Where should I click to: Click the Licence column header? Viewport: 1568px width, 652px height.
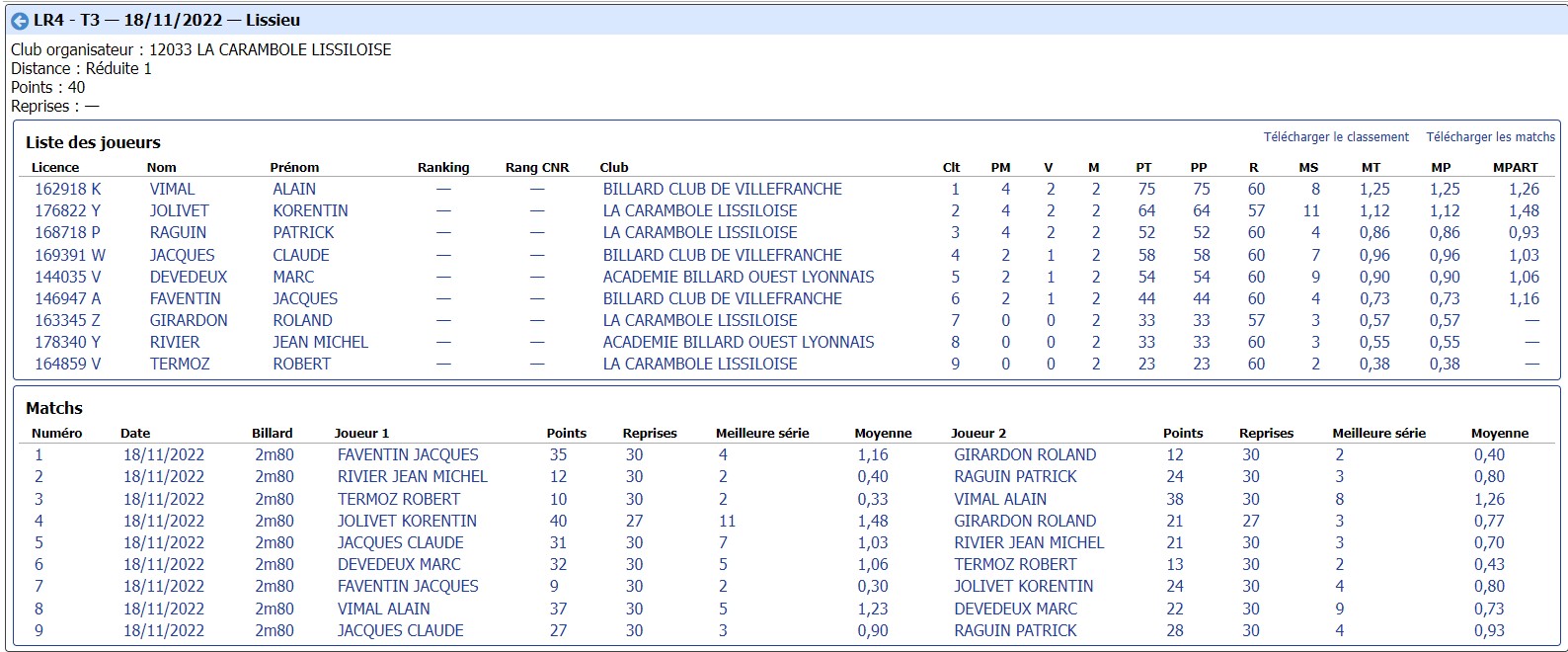[55, 168]
